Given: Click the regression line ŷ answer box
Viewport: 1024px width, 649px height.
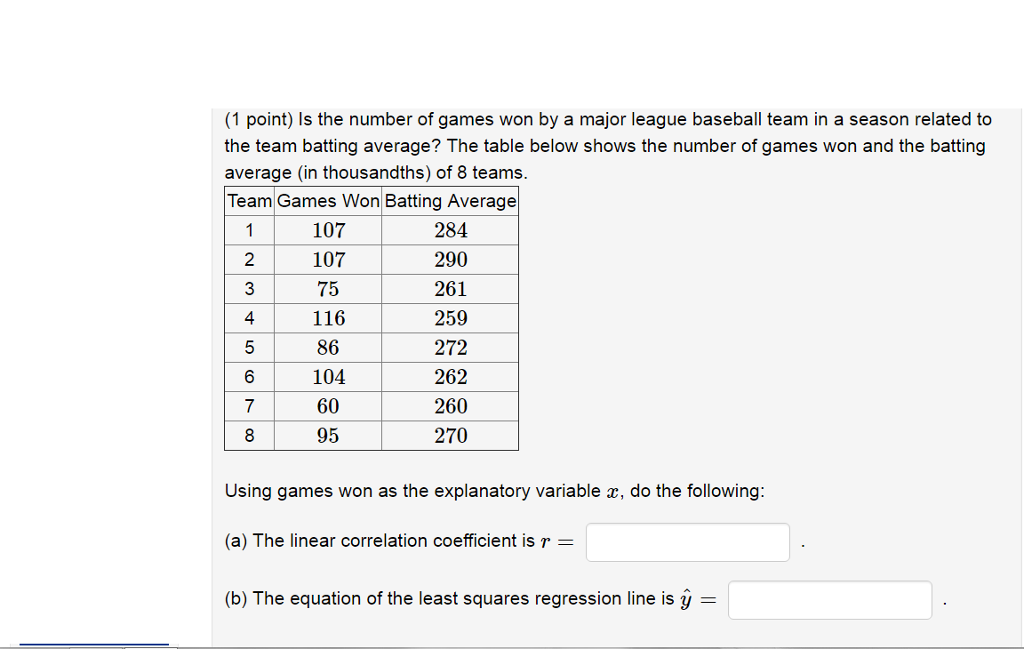Looking at the screenshot, I should pyautogui.click(x=830, y=600).
